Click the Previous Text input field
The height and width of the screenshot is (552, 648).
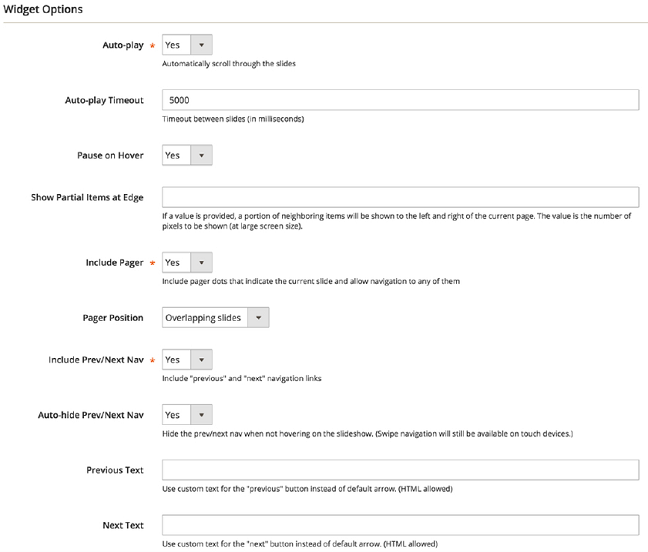(x=400, y=470)
